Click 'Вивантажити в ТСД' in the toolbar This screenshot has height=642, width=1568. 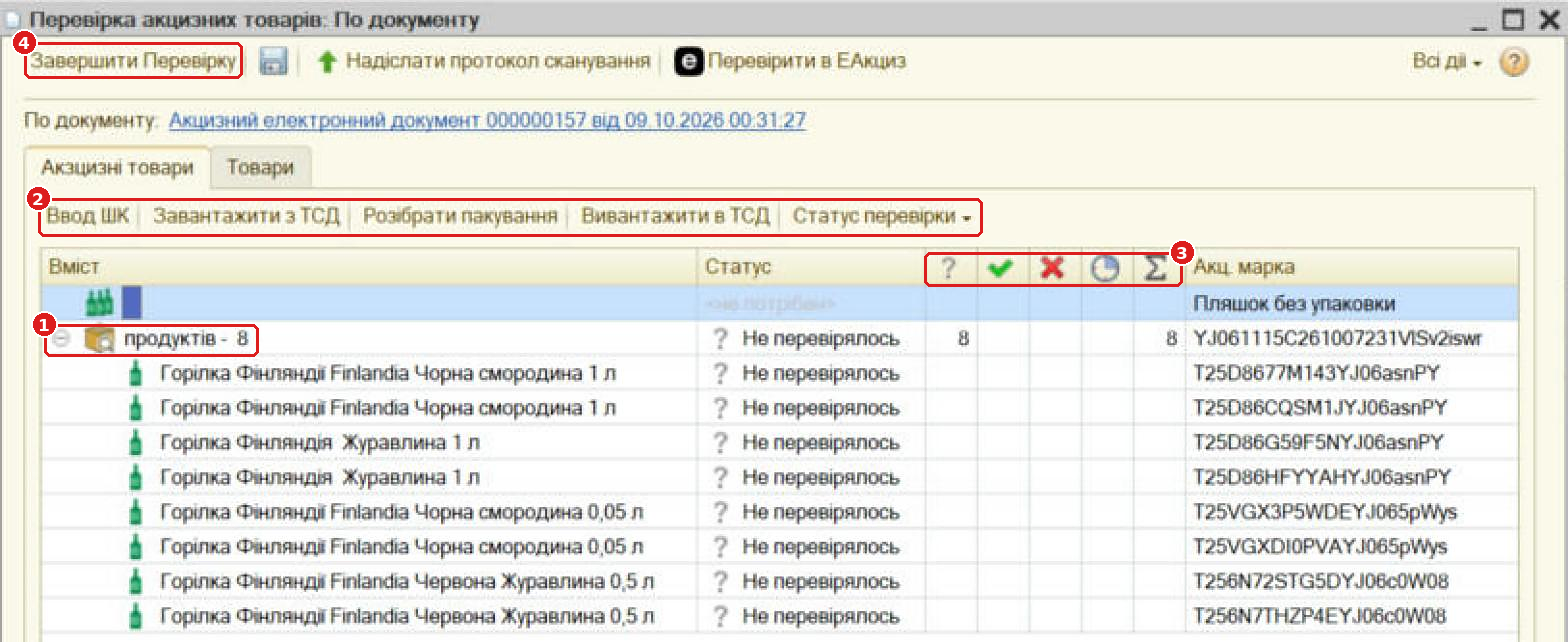pos(676,216)
